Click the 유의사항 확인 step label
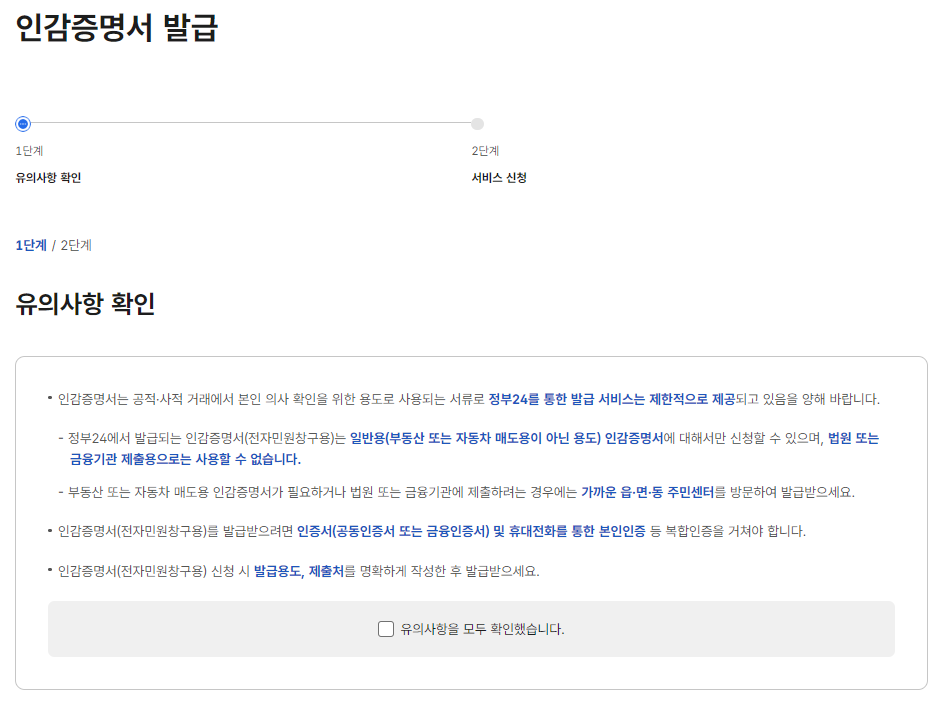This screenshot has width=940, height=704. coord(48,176)
